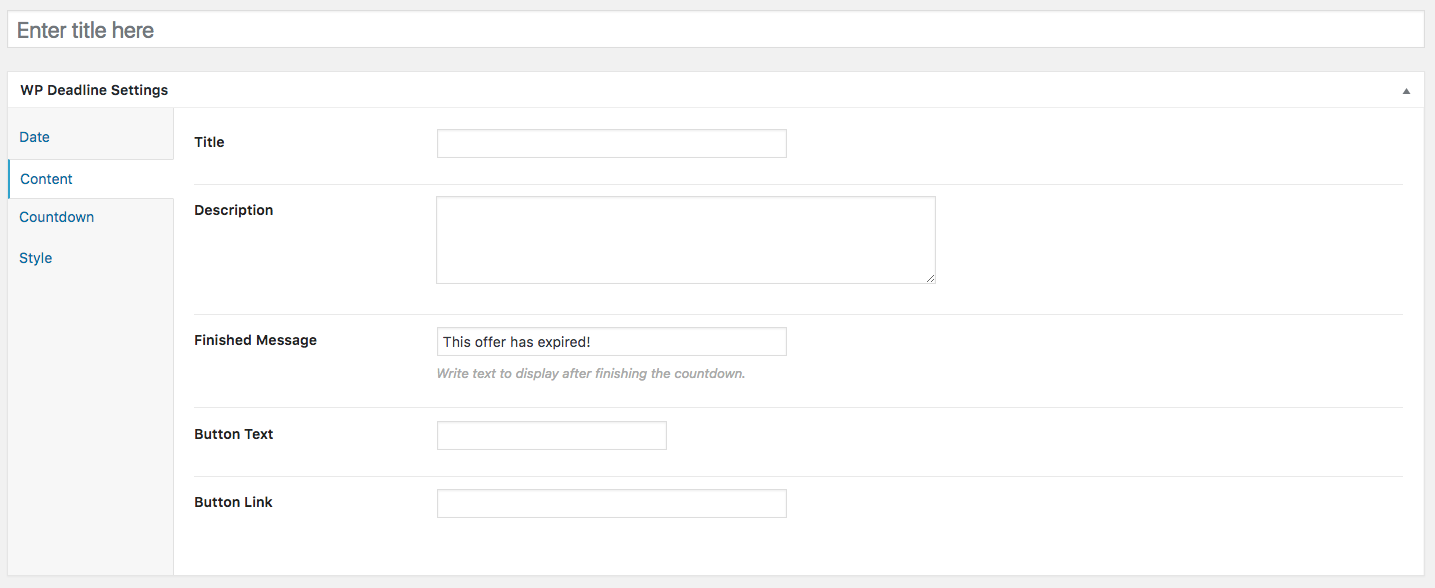Focus the Finished Message input field
The image size is (1435, 588).
point(611,342)
